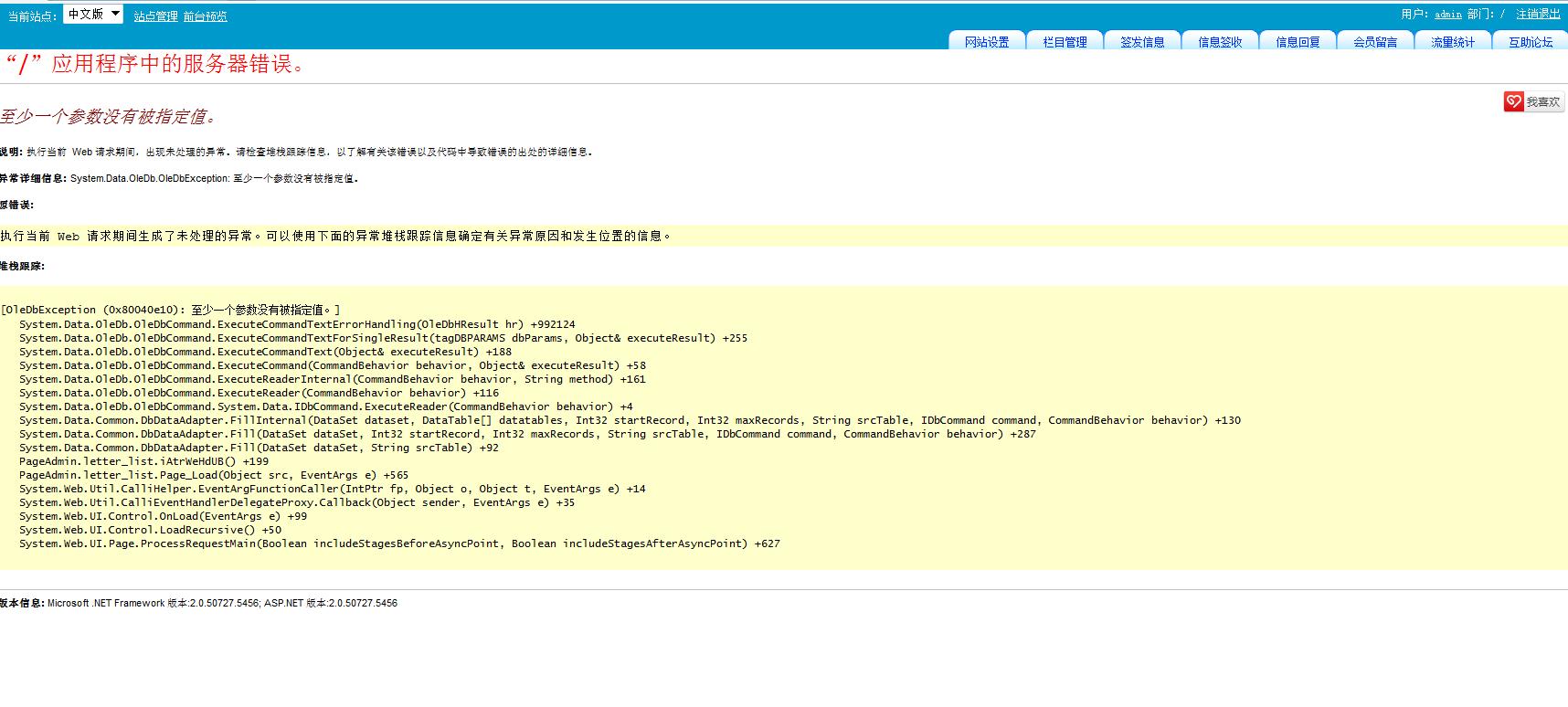
Task: Open the 信息回复 tab
Action: pyautogui.click(x=1298, y=42)
